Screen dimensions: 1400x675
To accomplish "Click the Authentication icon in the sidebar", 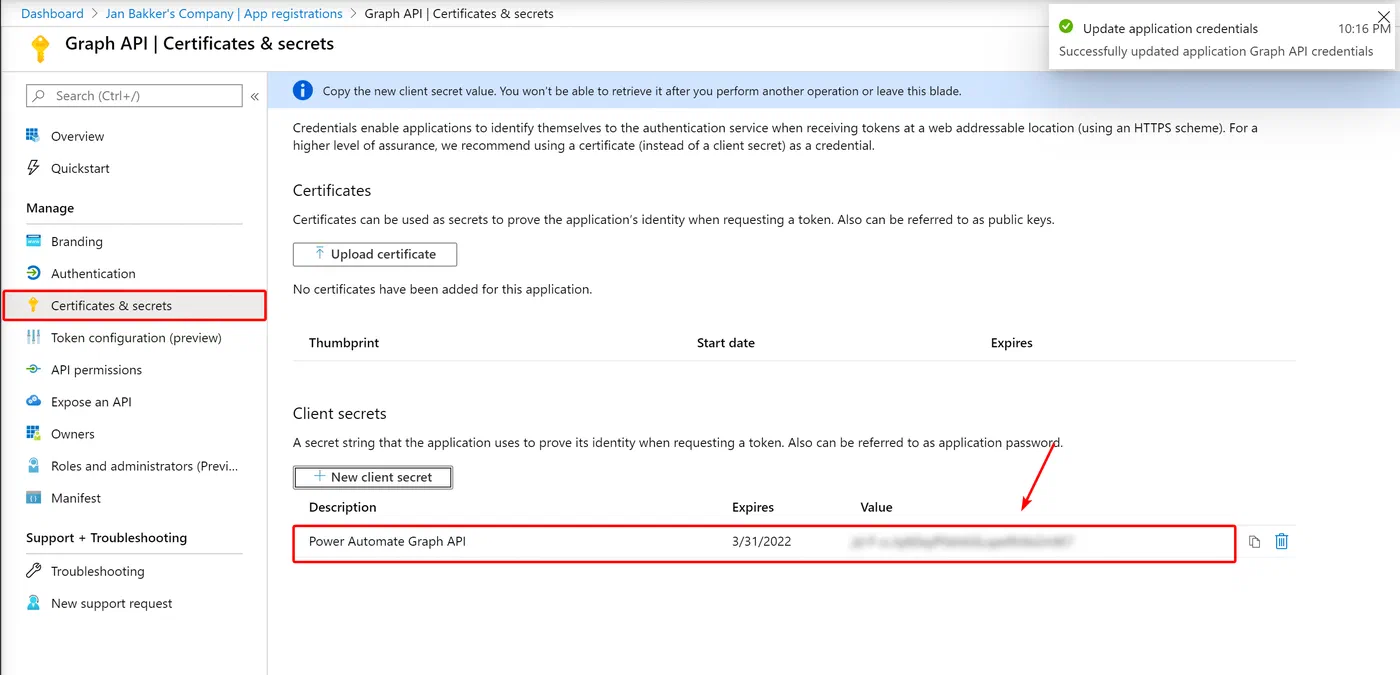I will point(33,273).
